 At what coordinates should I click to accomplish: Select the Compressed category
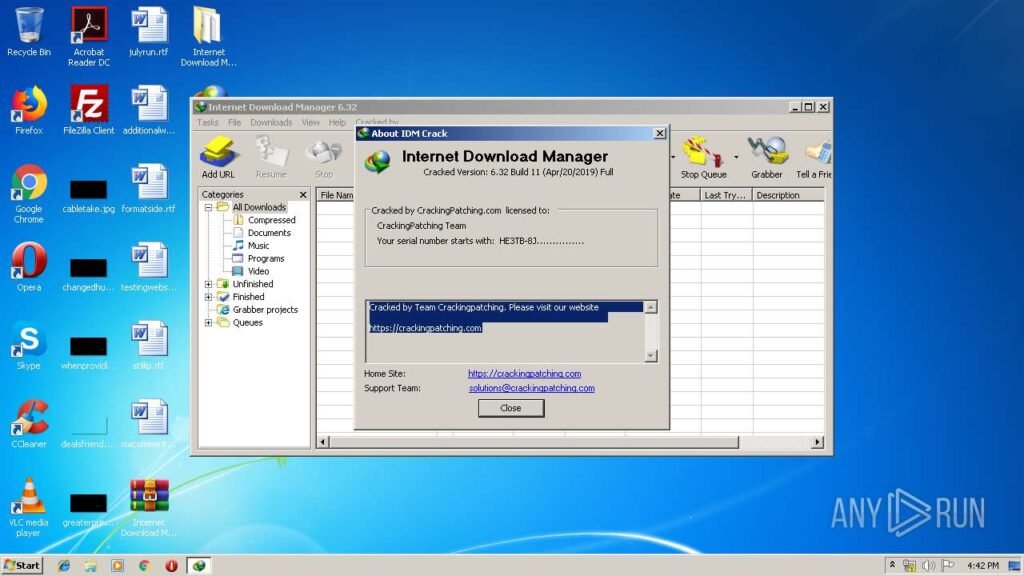pyautogui.click(x=272, y=220)
